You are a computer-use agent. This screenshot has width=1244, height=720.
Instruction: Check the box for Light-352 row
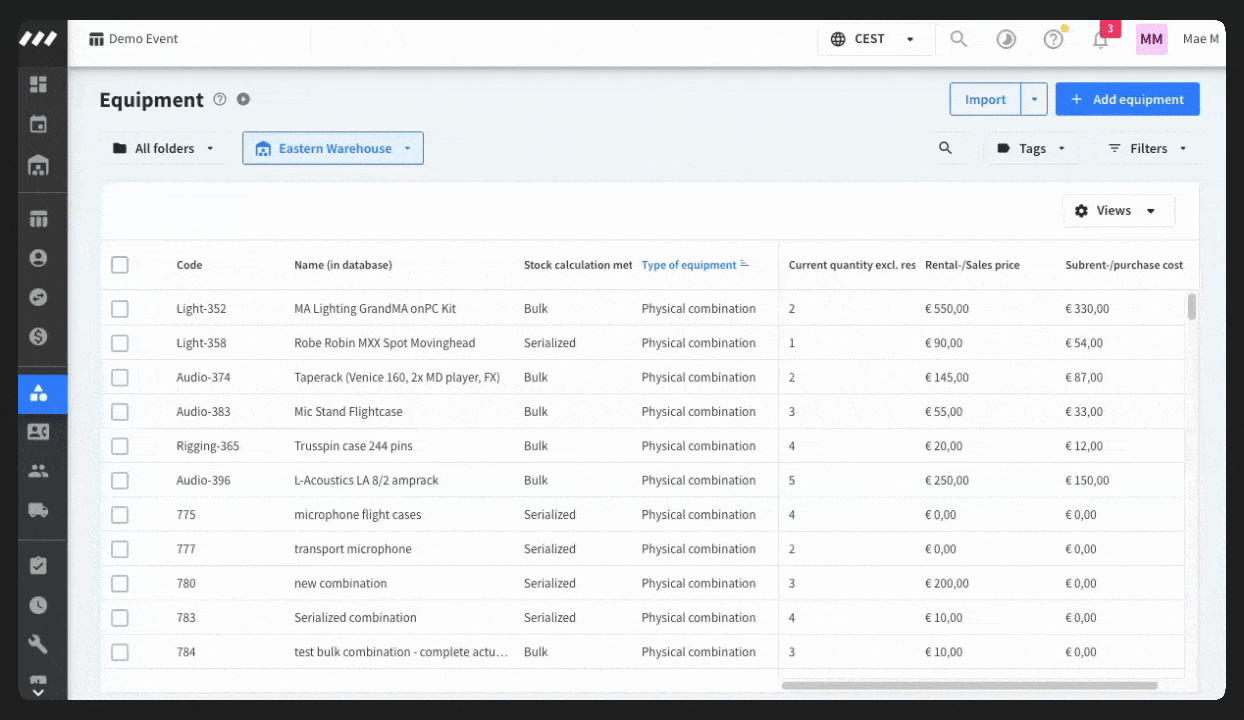tap(120, 309)
